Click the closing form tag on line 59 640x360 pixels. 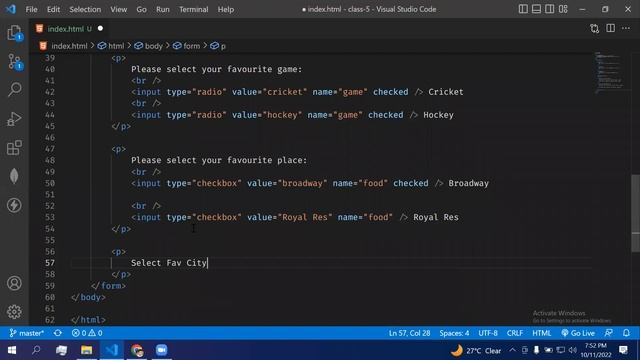coord(108,286)
